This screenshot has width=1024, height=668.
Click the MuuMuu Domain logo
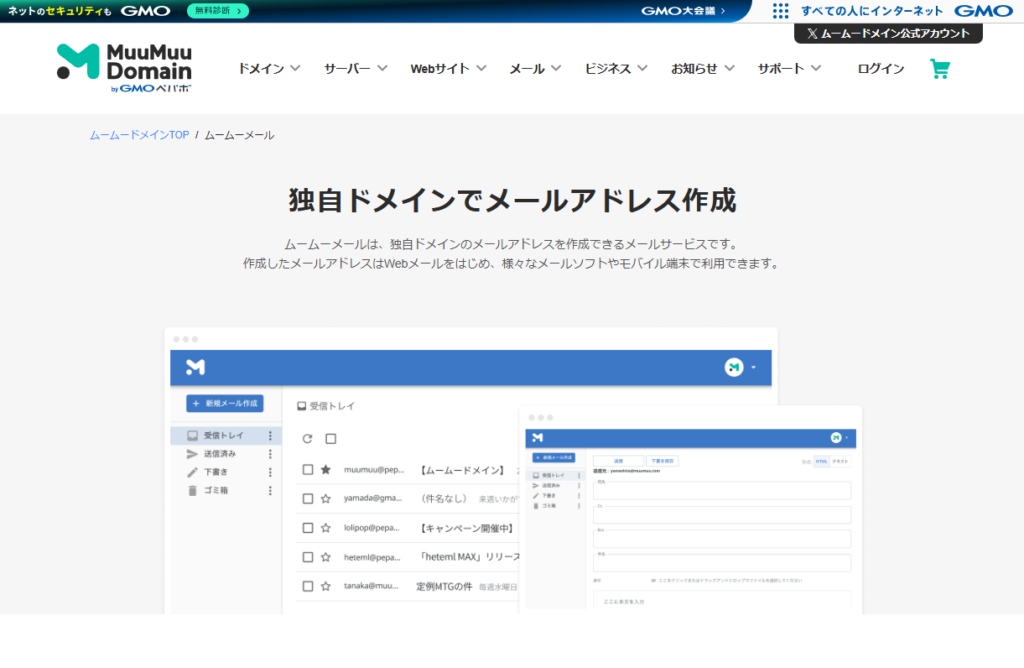(124, 68)
